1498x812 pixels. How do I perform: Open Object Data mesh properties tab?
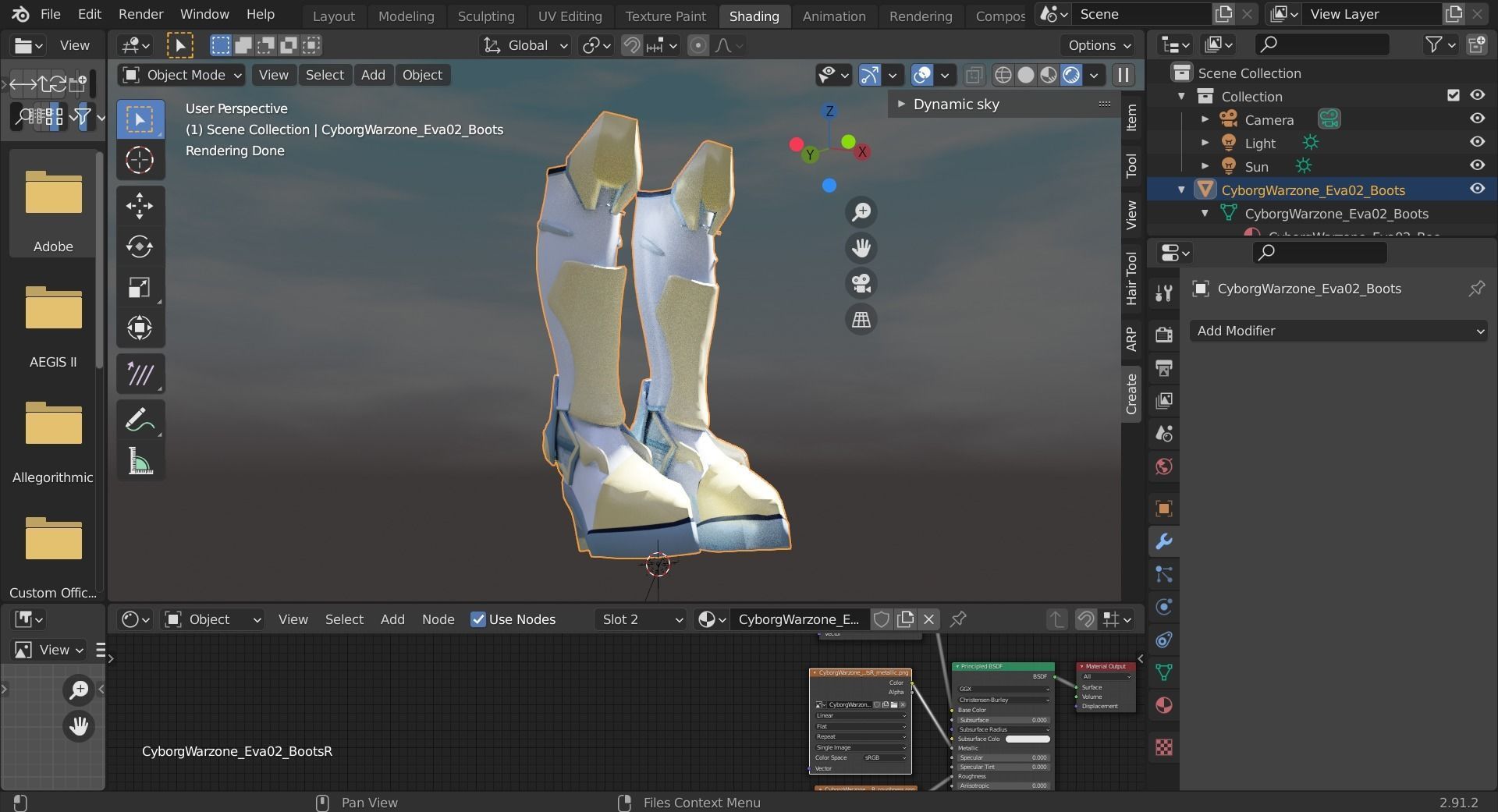(x=1164, y=672)
